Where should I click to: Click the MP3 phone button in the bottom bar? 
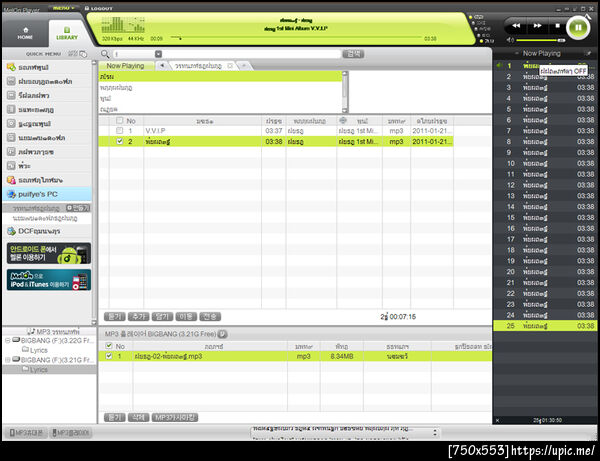click(x=26, y=433)
